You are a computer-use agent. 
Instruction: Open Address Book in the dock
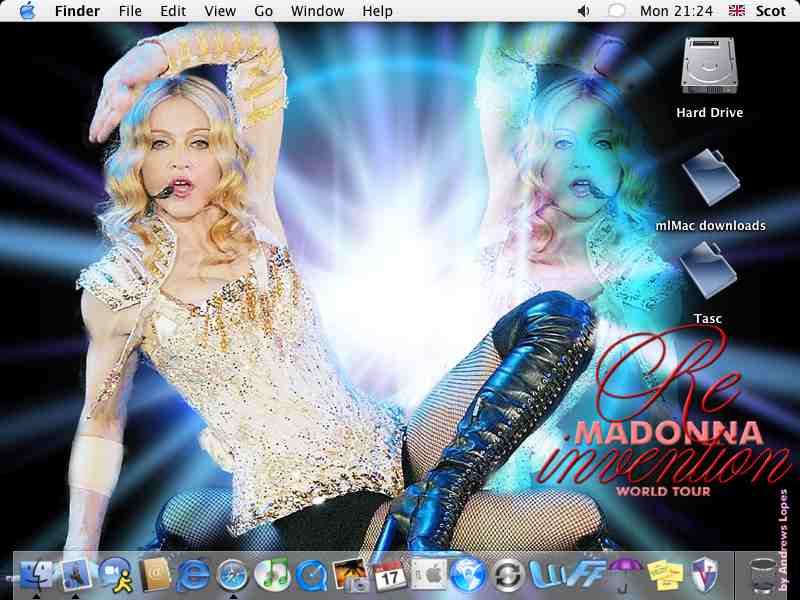pyautogui.click(x=155, y=575)
